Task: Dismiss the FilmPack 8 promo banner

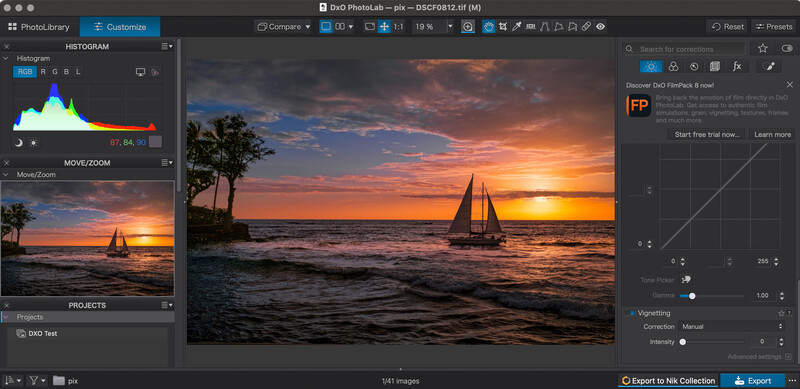Action: 790,85
